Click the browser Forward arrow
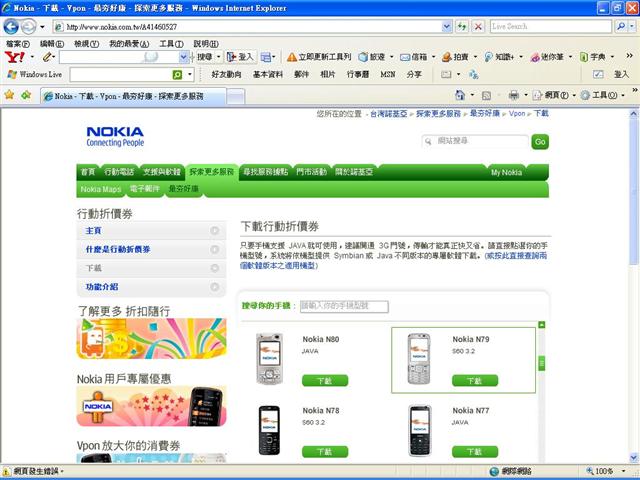This screenshot has height=480, width=640. pos(28,27)
